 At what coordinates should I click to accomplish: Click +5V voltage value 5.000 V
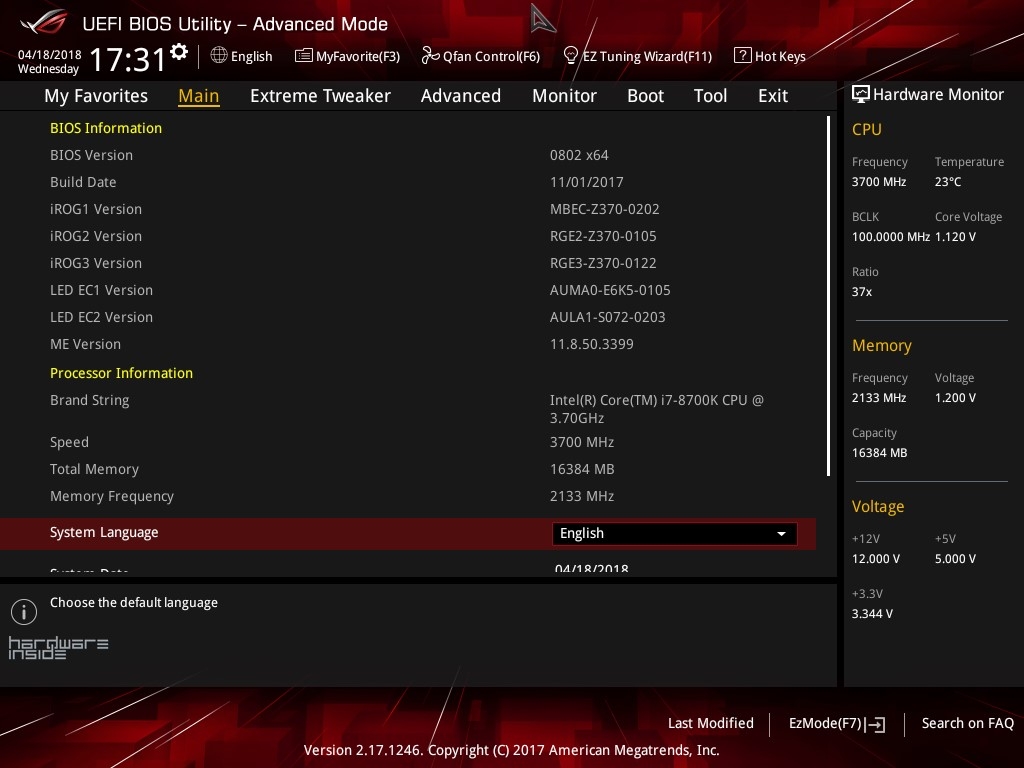[x=955, y=559]
